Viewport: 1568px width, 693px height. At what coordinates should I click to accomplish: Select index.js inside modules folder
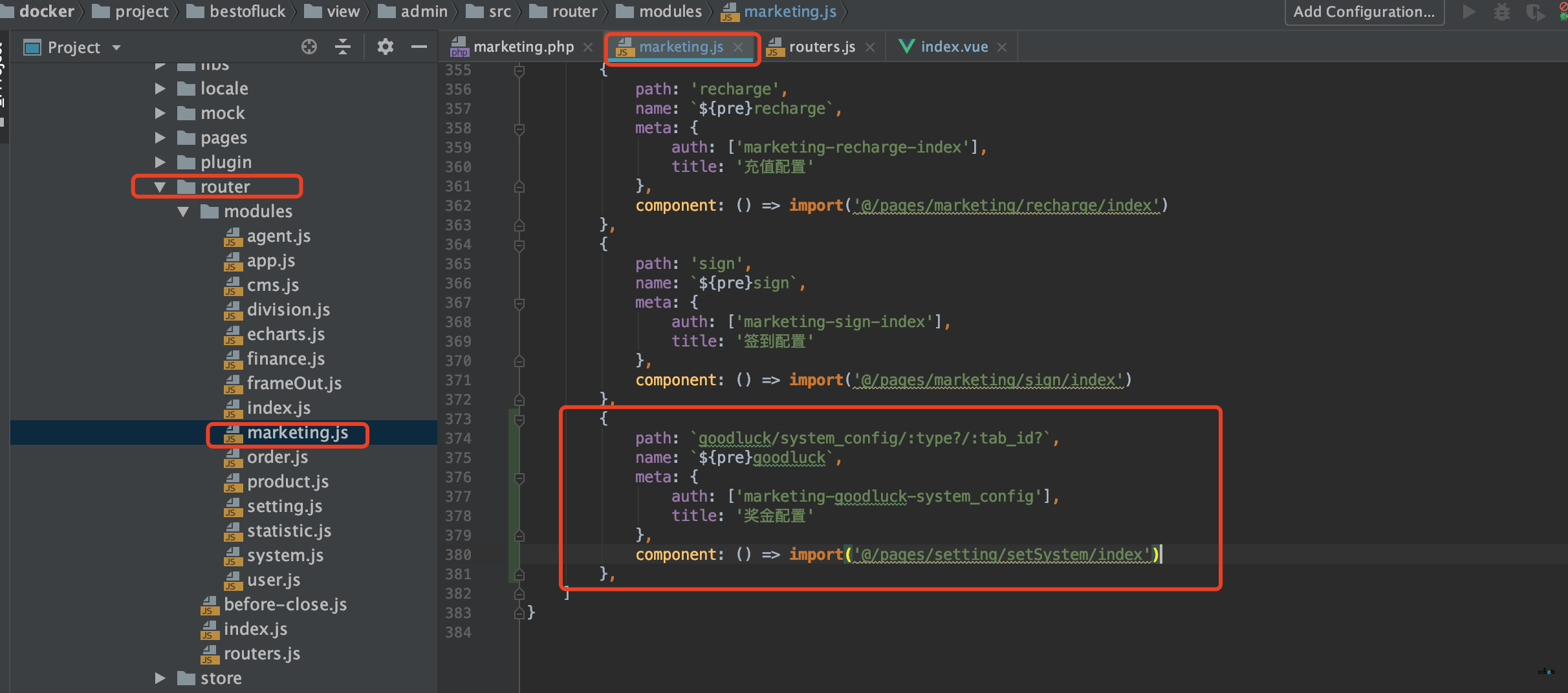267,408
